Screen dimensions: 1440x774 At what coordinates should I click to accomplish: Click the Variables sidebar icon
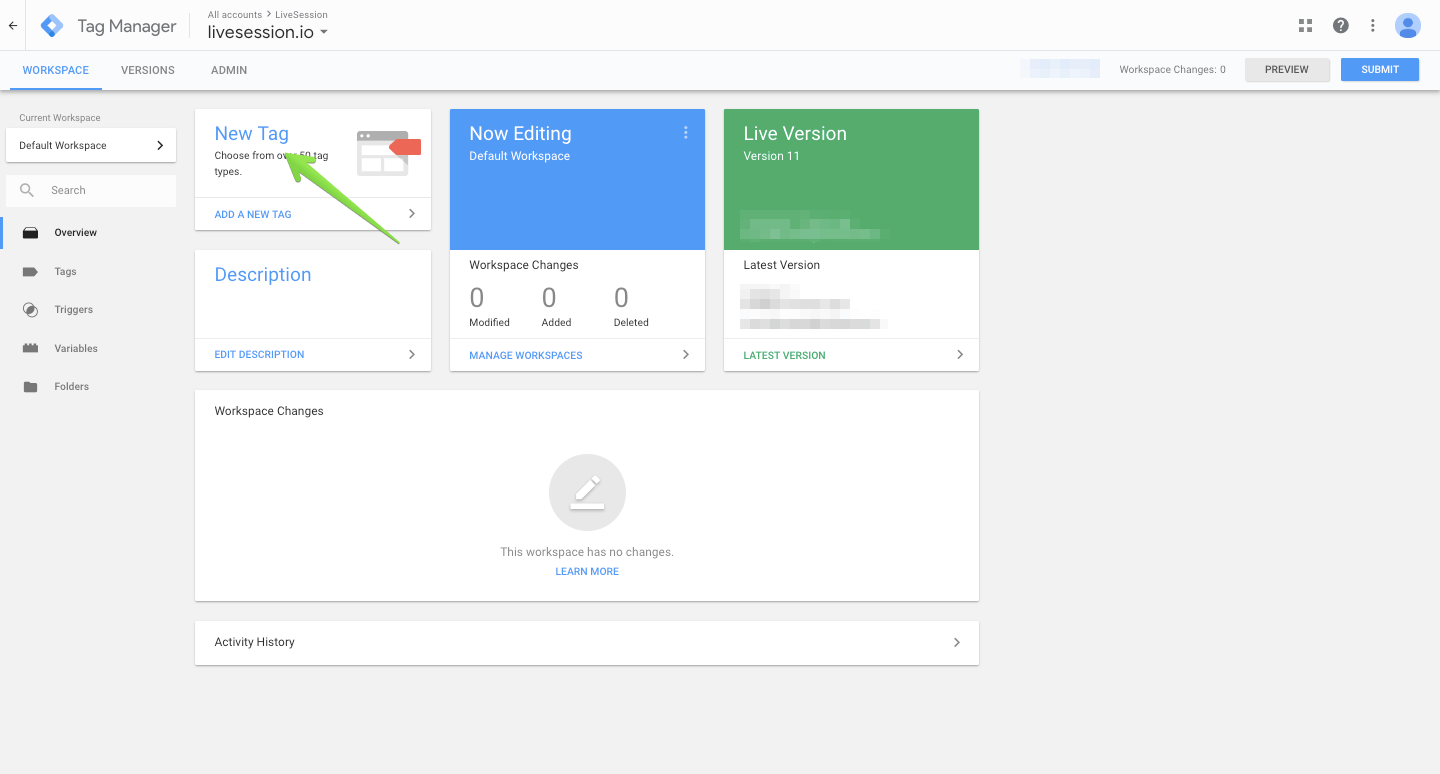pyautogui.click(x=31, y=349)
